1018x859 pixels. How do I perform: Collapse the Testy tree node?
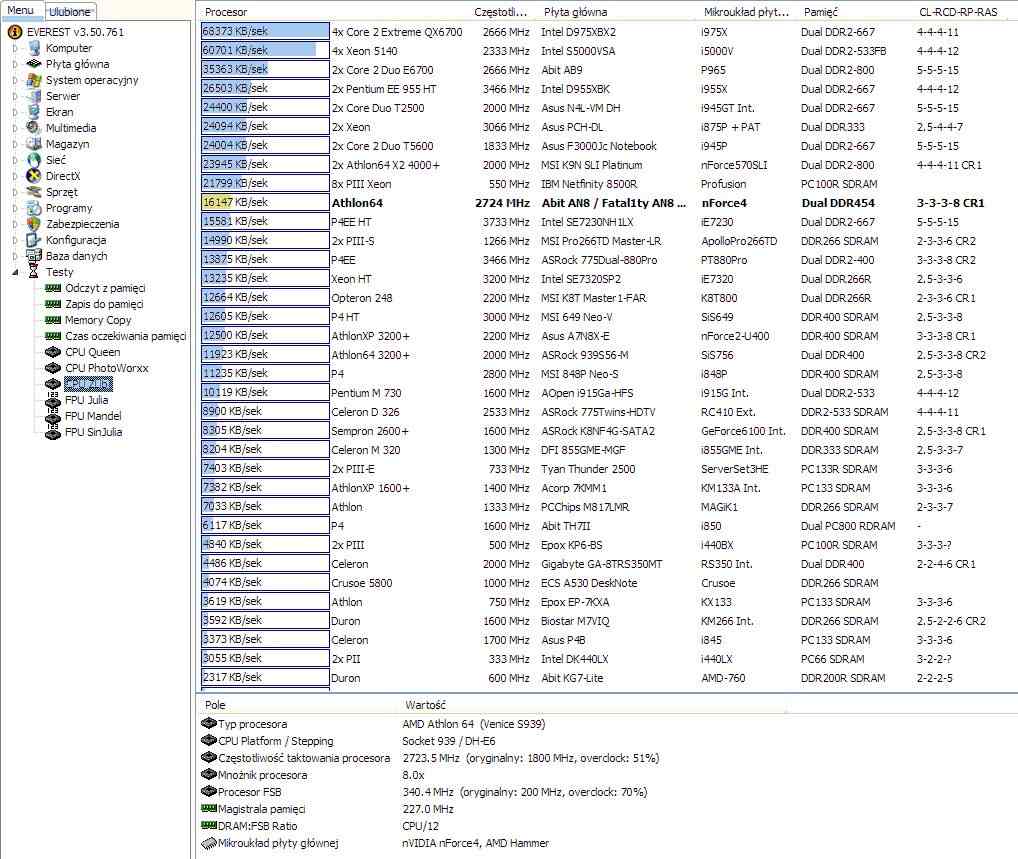(x=15, y=273)
